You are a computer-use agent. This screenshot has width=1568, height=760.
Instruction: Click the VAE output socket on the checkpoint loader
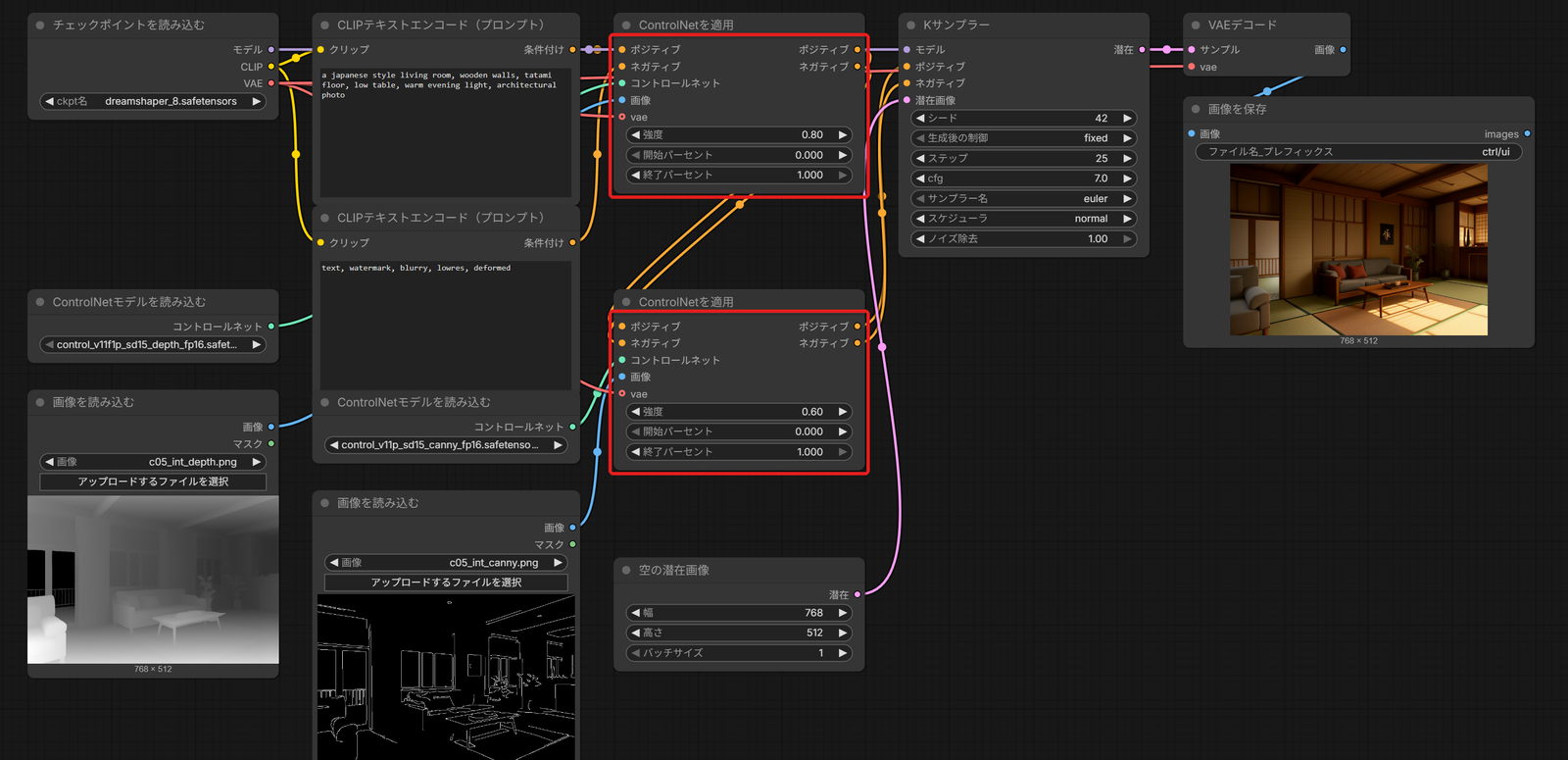[x=271, y=83]
